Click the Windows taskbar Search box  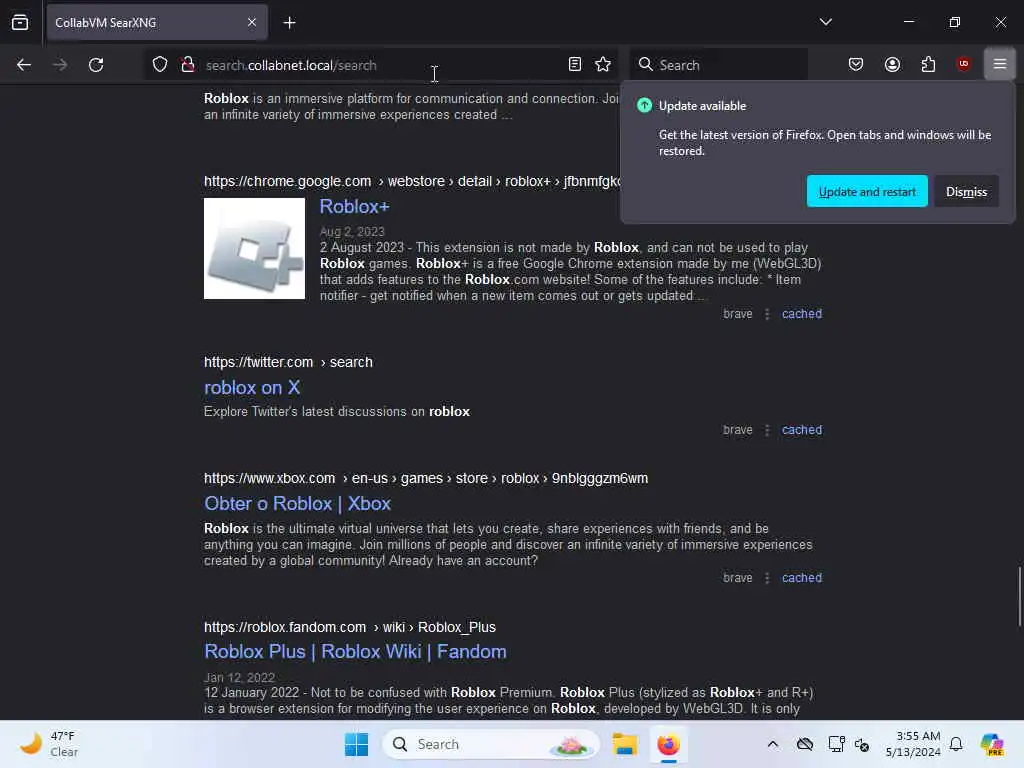click(x=491, y=744)
